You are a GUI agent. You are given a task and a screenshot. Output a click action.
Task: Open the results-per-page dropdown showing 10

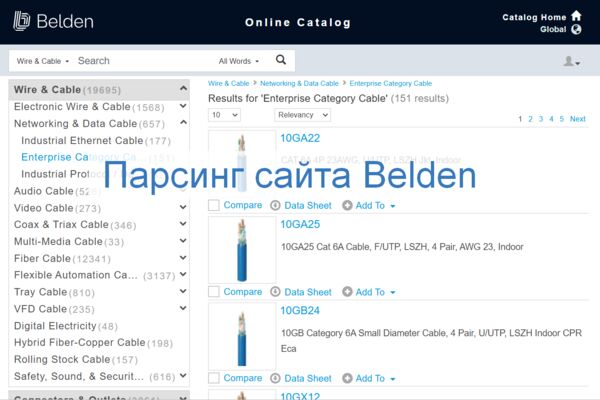click(x=224, y=115)
